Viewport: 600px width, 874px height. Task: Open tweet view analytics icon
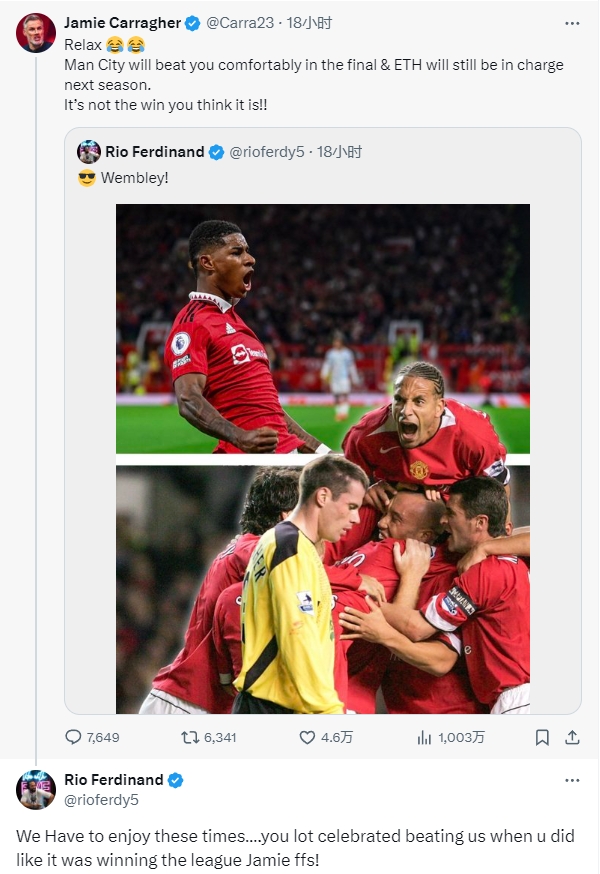(424, 737)
